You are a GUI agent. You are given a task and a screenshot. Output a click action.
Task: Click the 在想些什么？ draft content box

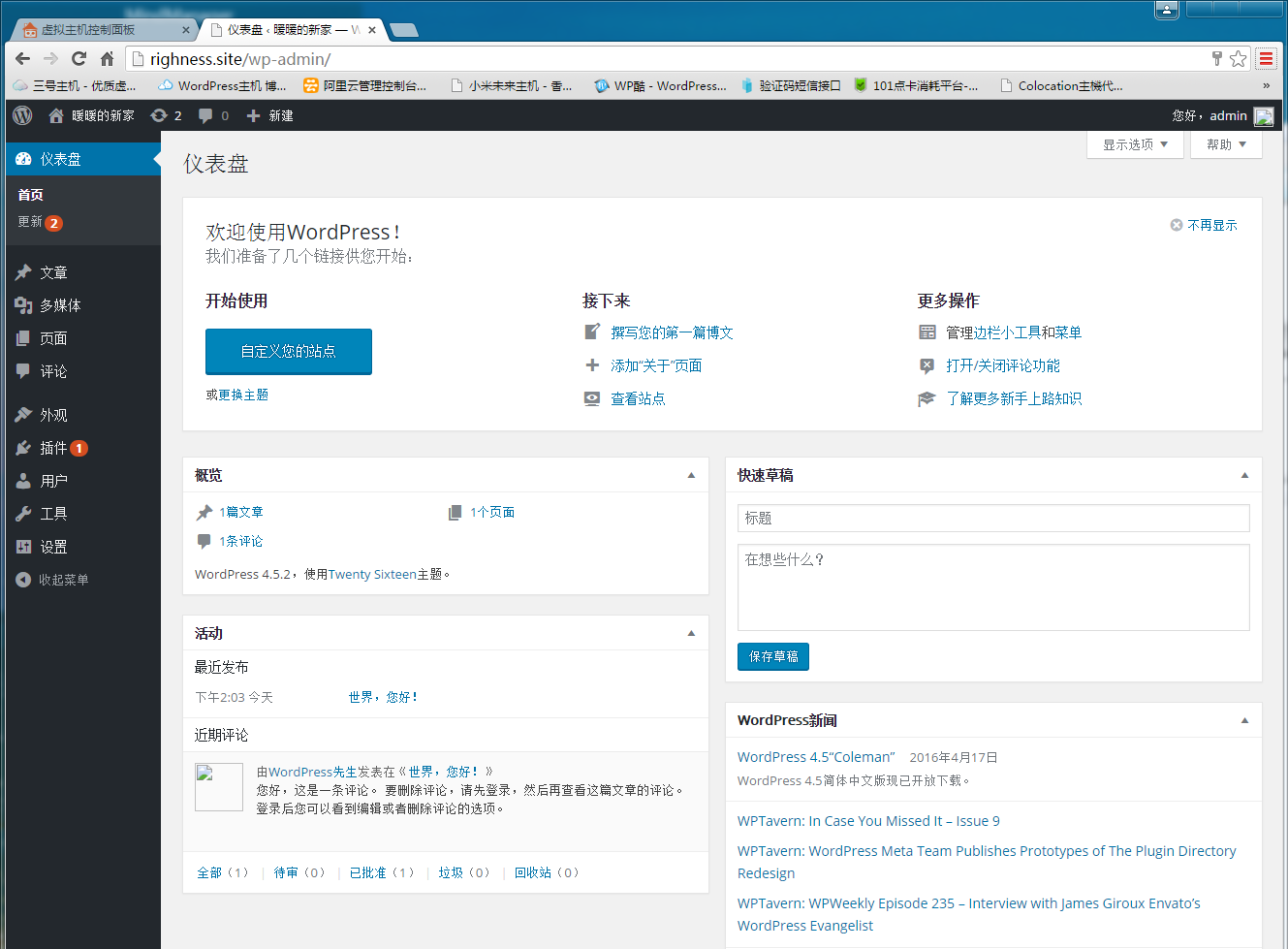coord(993,587)
